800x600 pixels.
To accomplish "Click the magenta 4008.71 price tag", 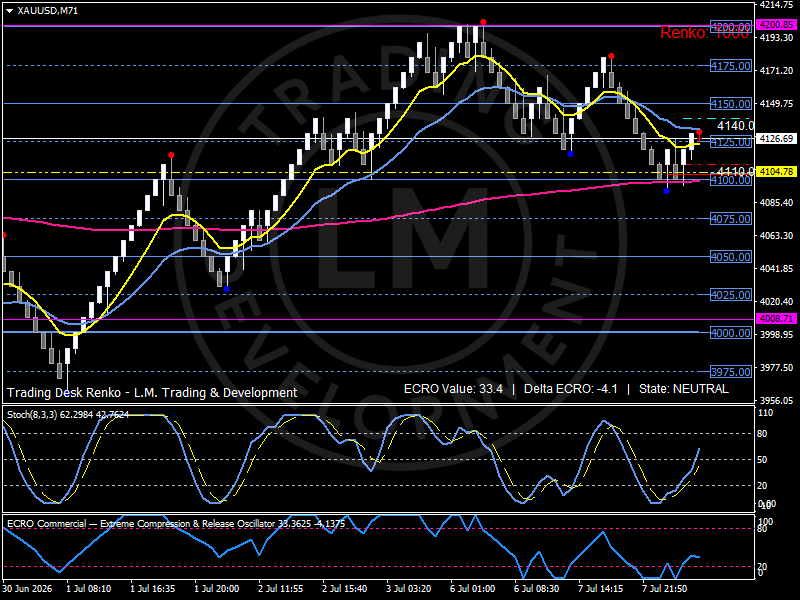I will click(x=776, y=318).
